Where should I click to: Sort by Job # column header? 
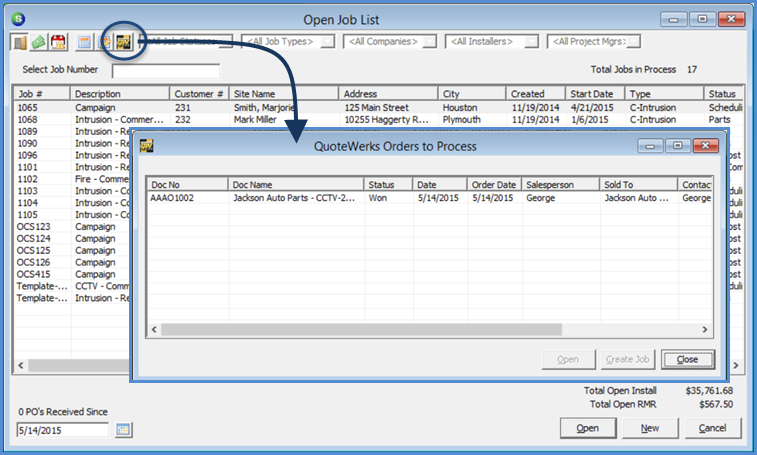42,94
